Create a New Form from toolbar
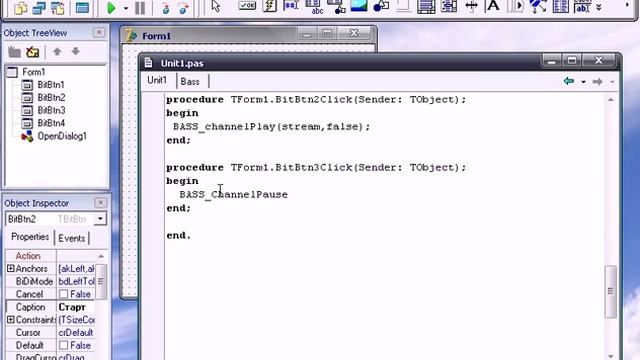 (82, 8)
